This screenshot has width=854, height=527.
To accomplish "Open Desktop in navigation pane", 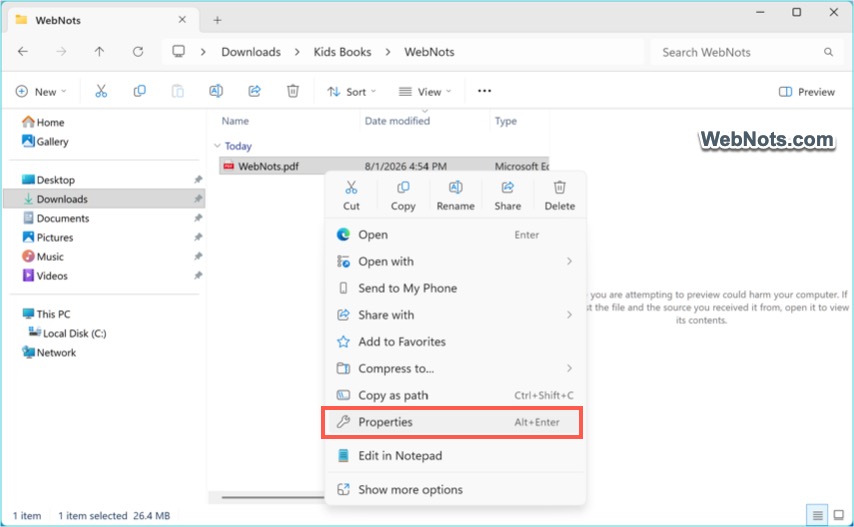I will click(48, 180).
